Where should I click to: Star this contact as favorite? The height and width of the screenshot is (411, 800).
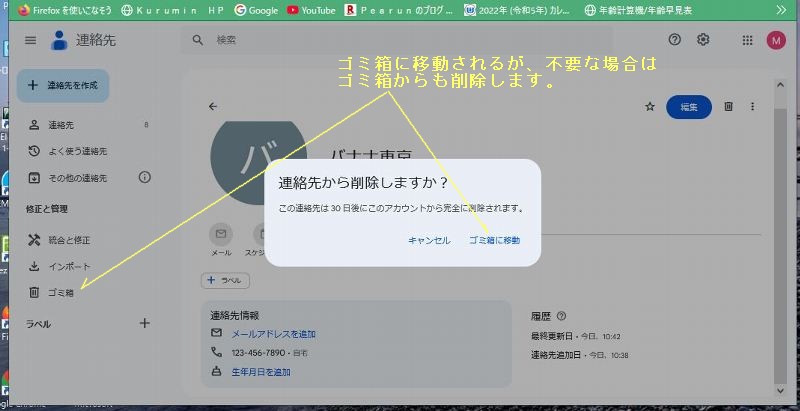click(x=649, y=106)
